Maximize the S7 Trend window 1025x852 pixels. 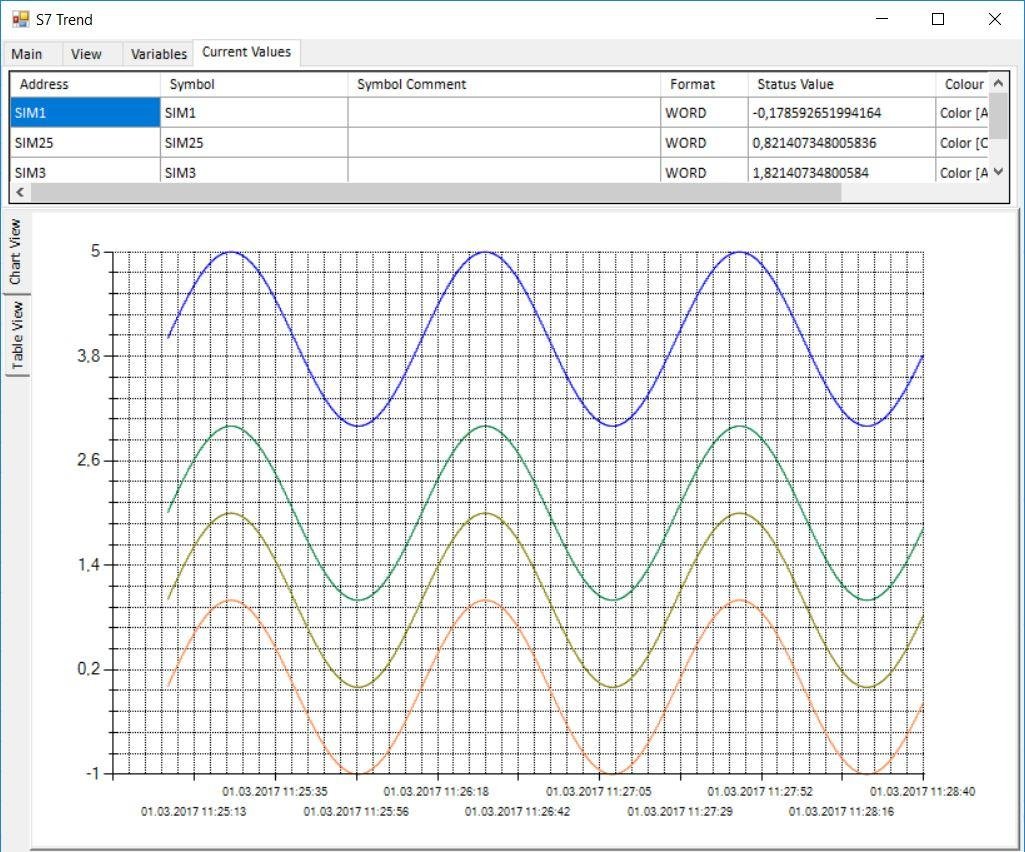(938, 19)
